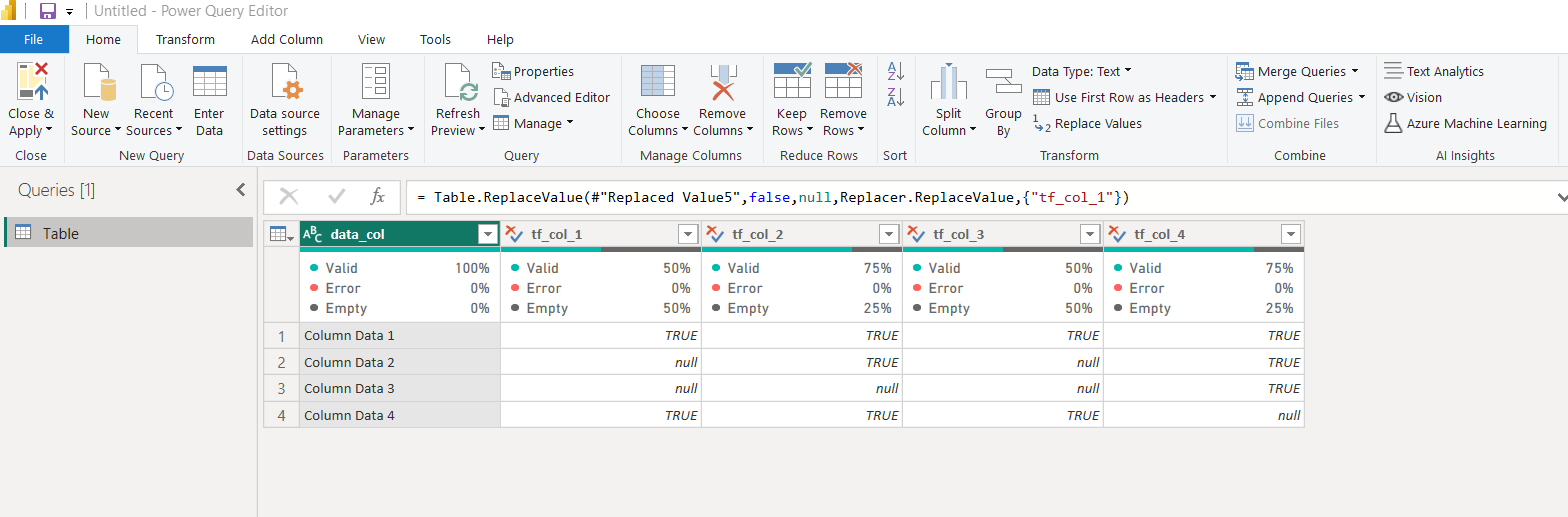Image resolution: width=1568 pixels, height=517 pixels.
Task: Open the New Source icon
Action: pyautogui.click(x=99, y=81)
